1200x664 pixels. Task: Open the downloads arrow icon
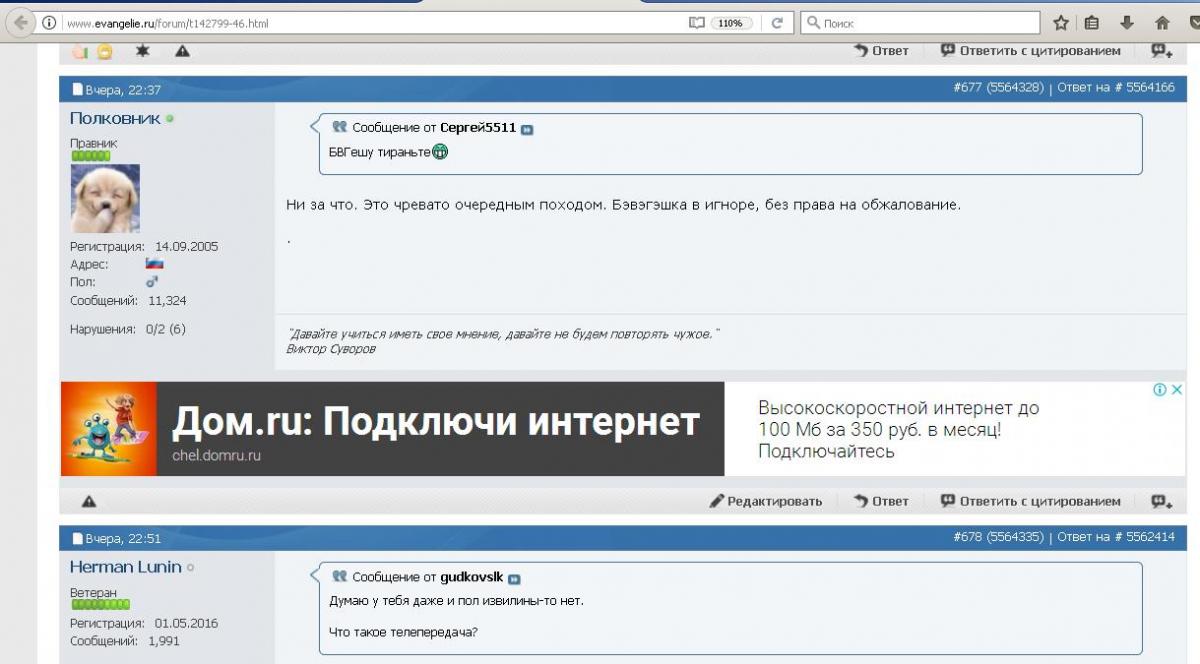(1127, 23)
